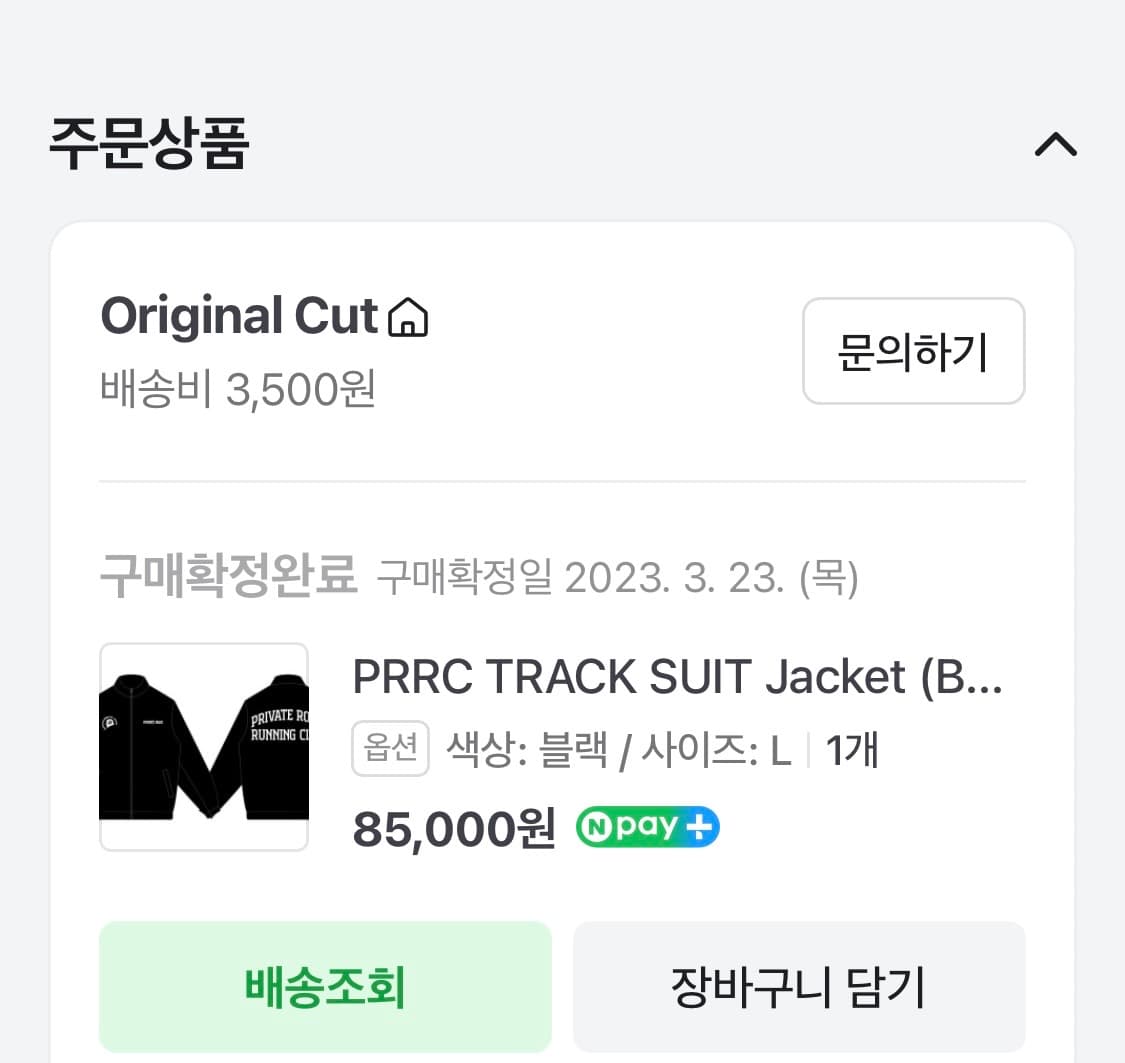1125x1063 pixels.
Task: Click the 85,000원 price text
Action: point(452,828)
